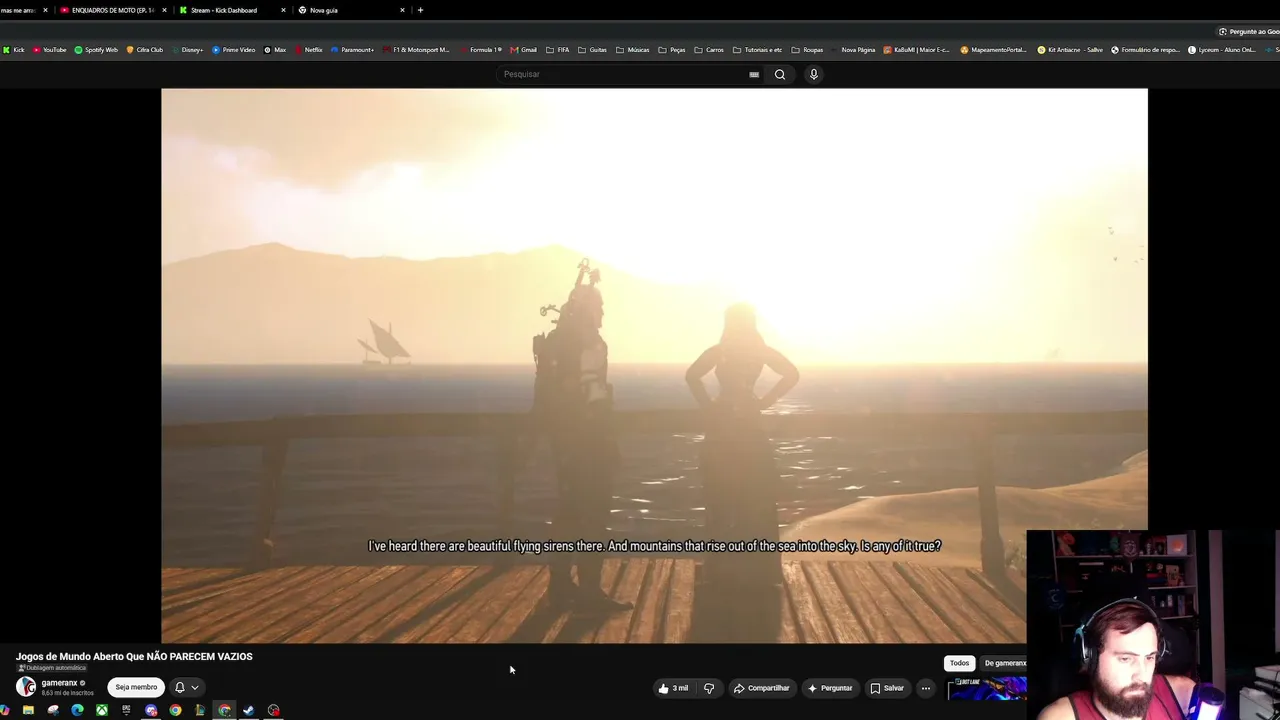Expand the Guitas bookmarks folder
The image size is (1280, 720).
[593, 50]
